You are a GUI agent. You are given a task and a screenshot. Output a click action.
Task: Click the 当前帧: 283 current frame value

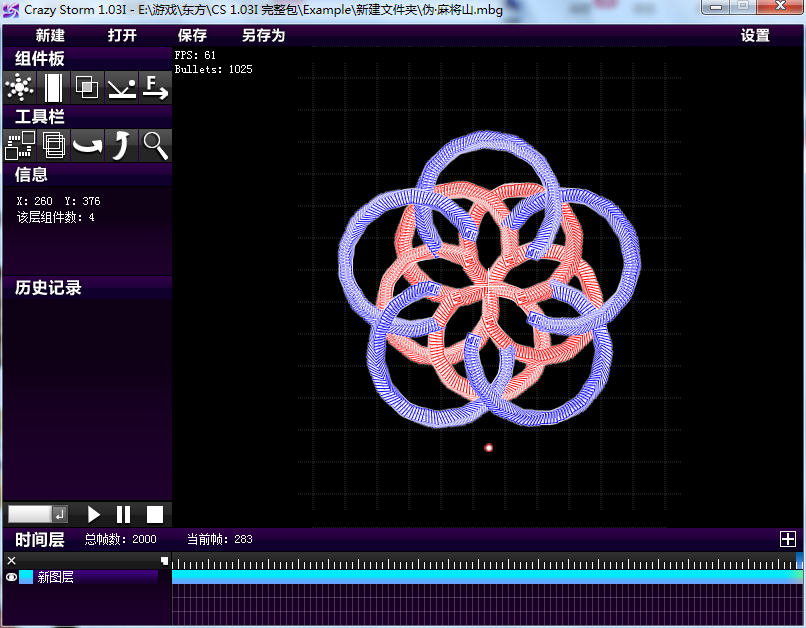(x=219, y=539)
